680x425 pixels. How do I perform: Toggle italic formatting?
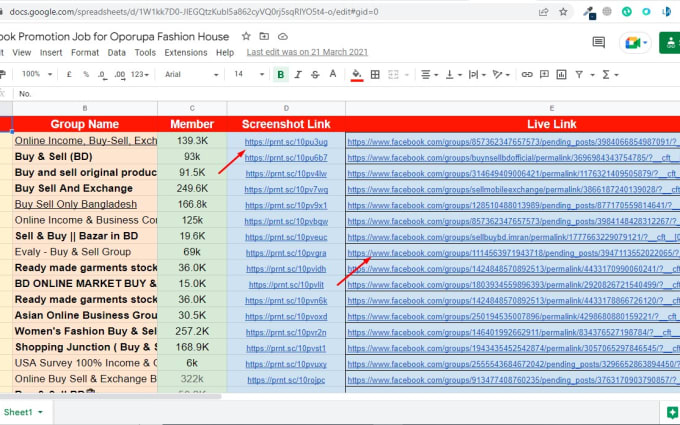tap(298, 75)
